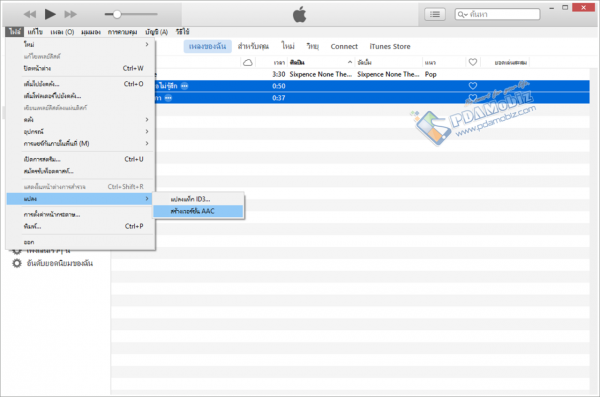Switch to the วิทยุ (Radio) tab

point(313,46)
